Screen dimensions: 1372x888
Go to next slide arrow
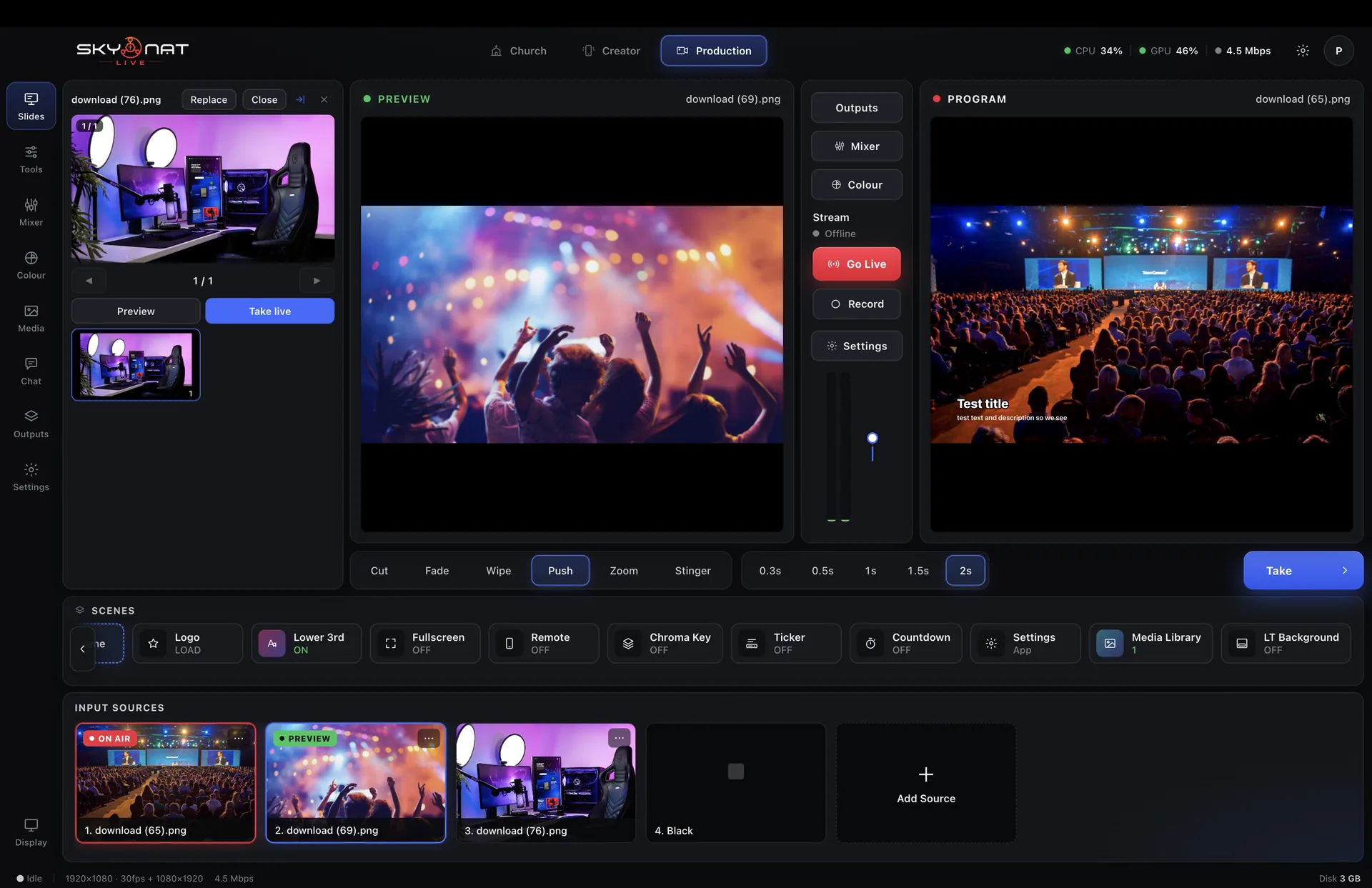click(317, 281)
